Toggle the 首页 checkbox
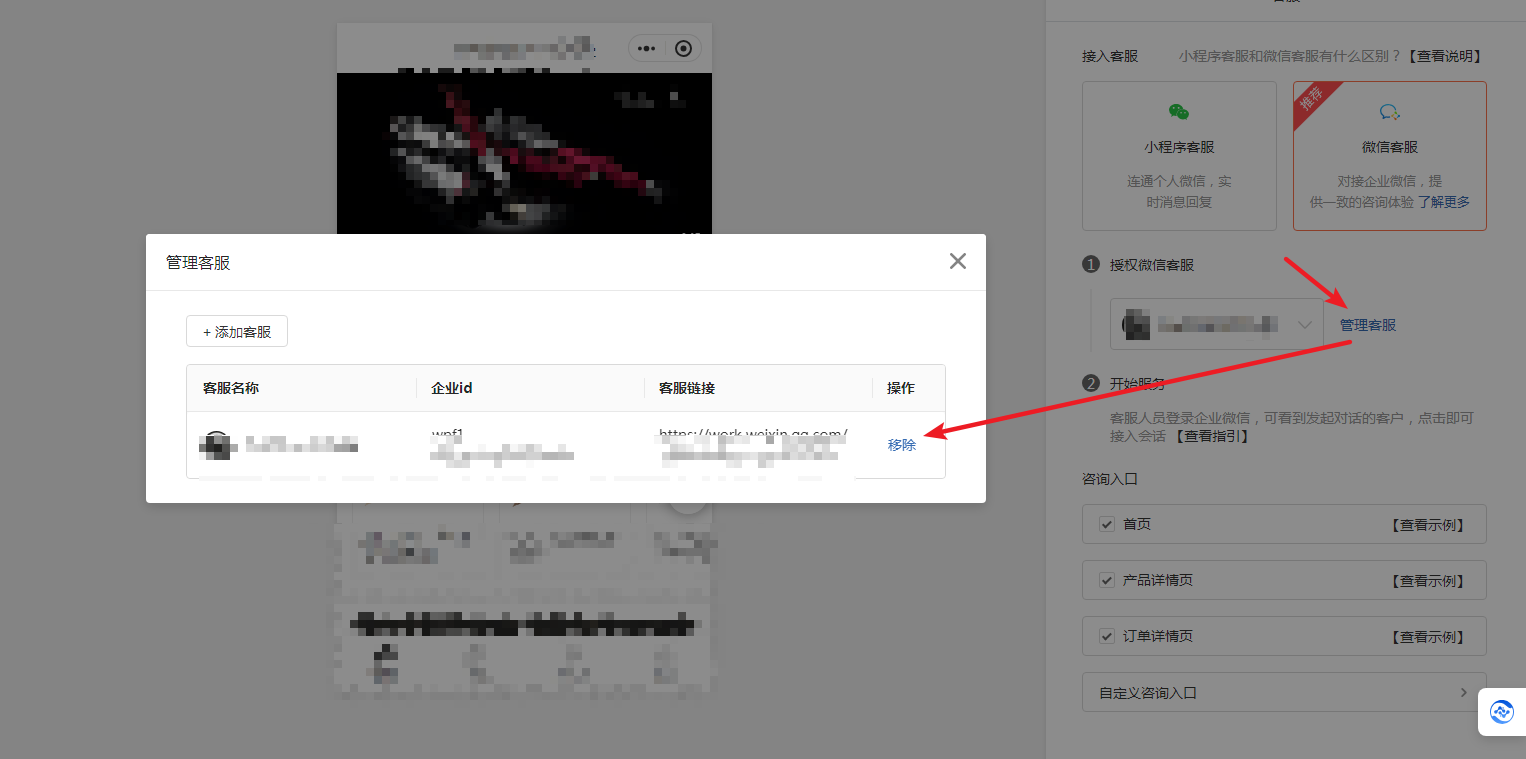The height and width of the screenshot is (759, 1526). [1107, 524]
